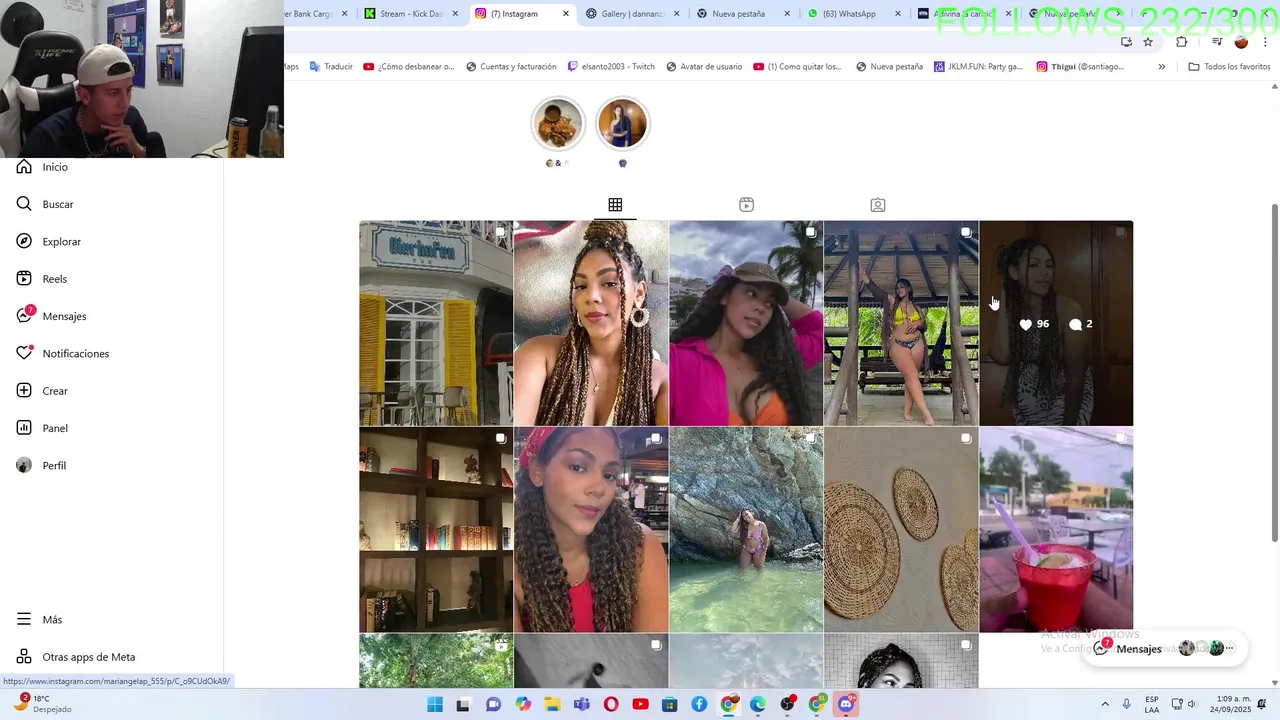
Task: Go to Perfil page
Action: 41,466
